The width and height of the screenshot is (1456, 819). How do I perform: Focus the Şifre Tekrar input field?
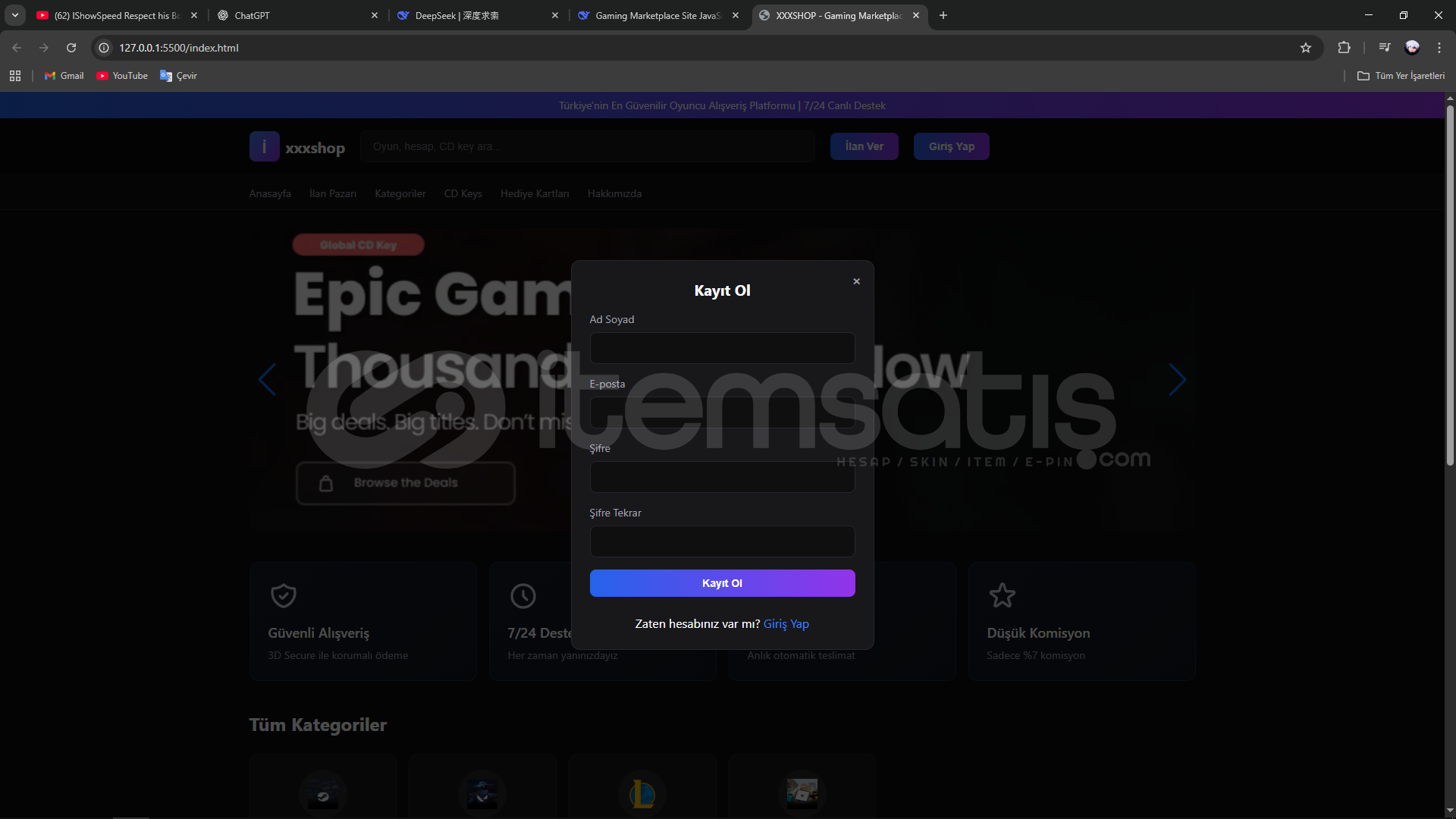click(x=722, y=541)
